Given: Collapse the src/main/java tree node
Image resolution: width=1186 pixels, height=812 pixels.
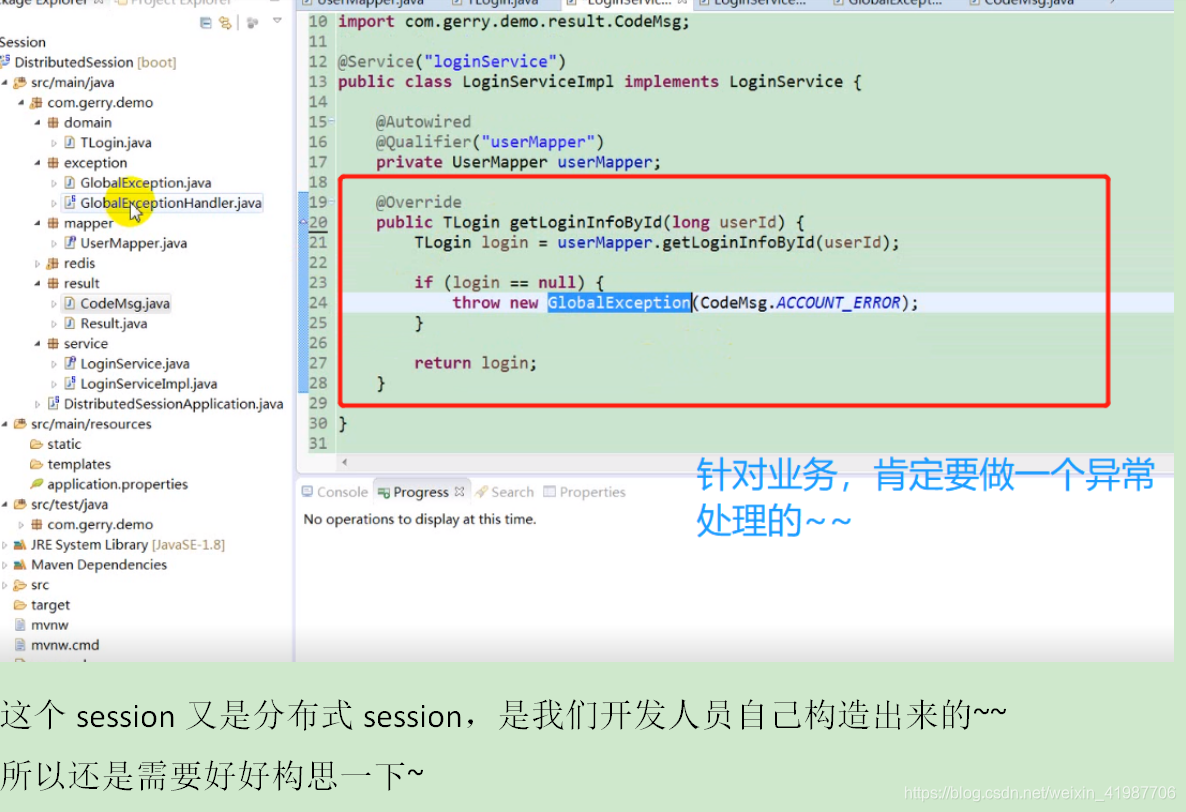Looking at the screenshot, I should tap(5, 82).
